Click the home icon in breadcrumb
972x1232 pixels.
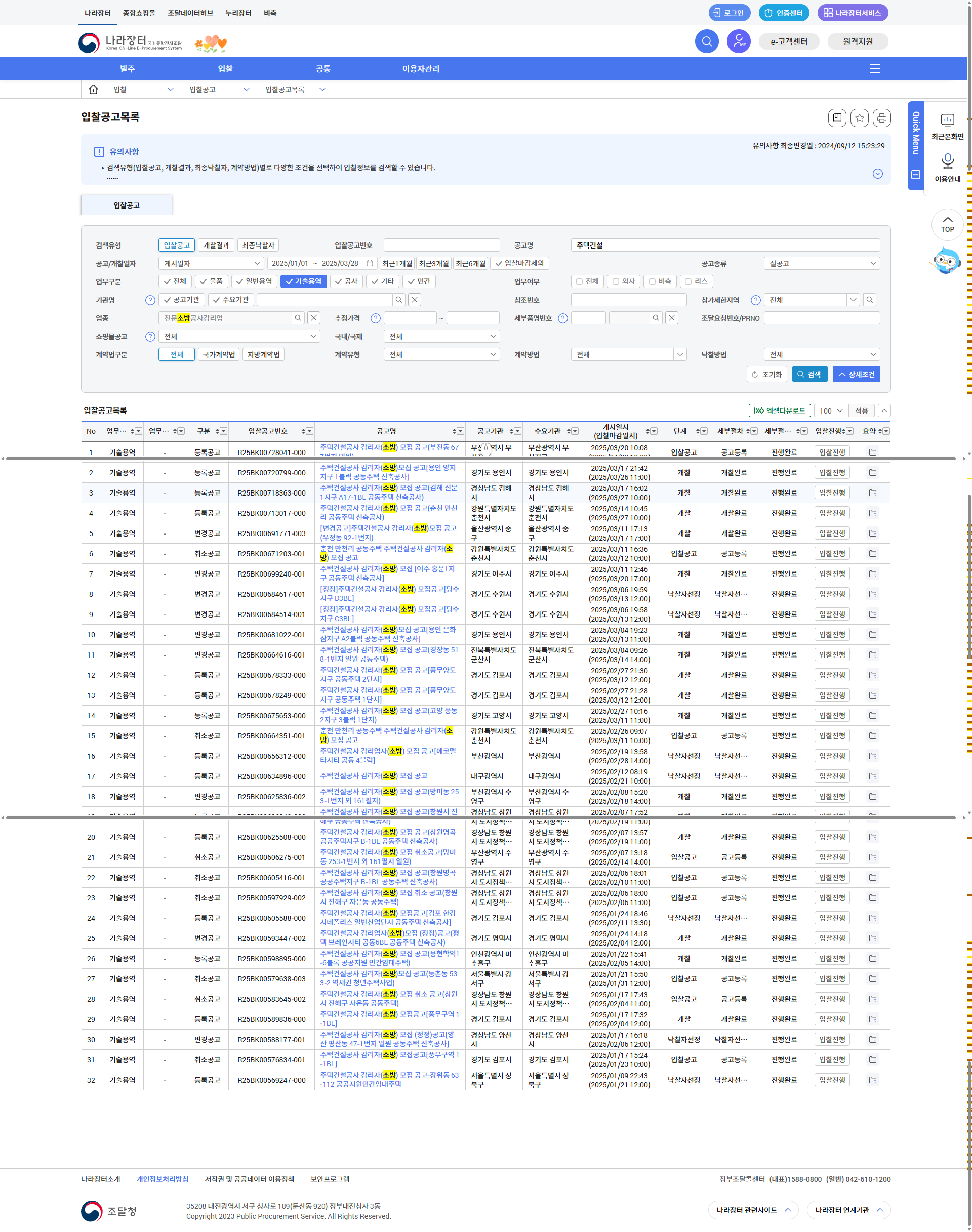click(93, 90)
